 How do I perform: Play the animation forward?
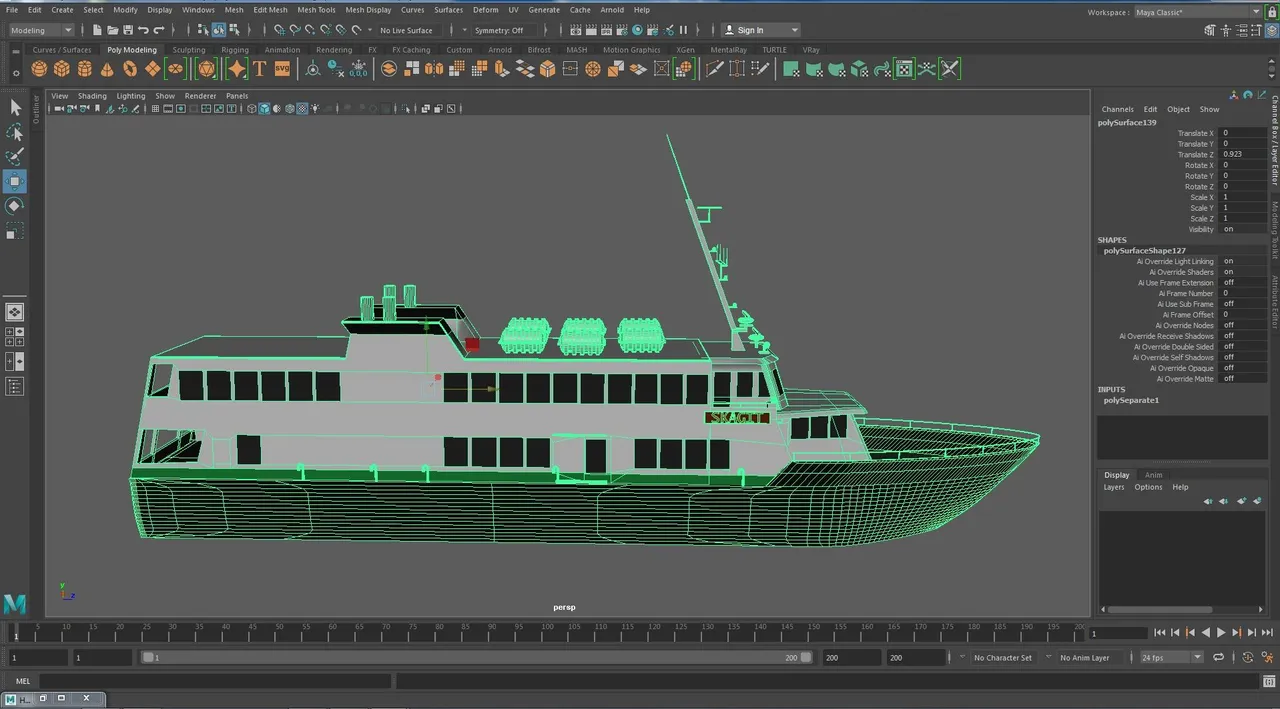[1220, 632]
